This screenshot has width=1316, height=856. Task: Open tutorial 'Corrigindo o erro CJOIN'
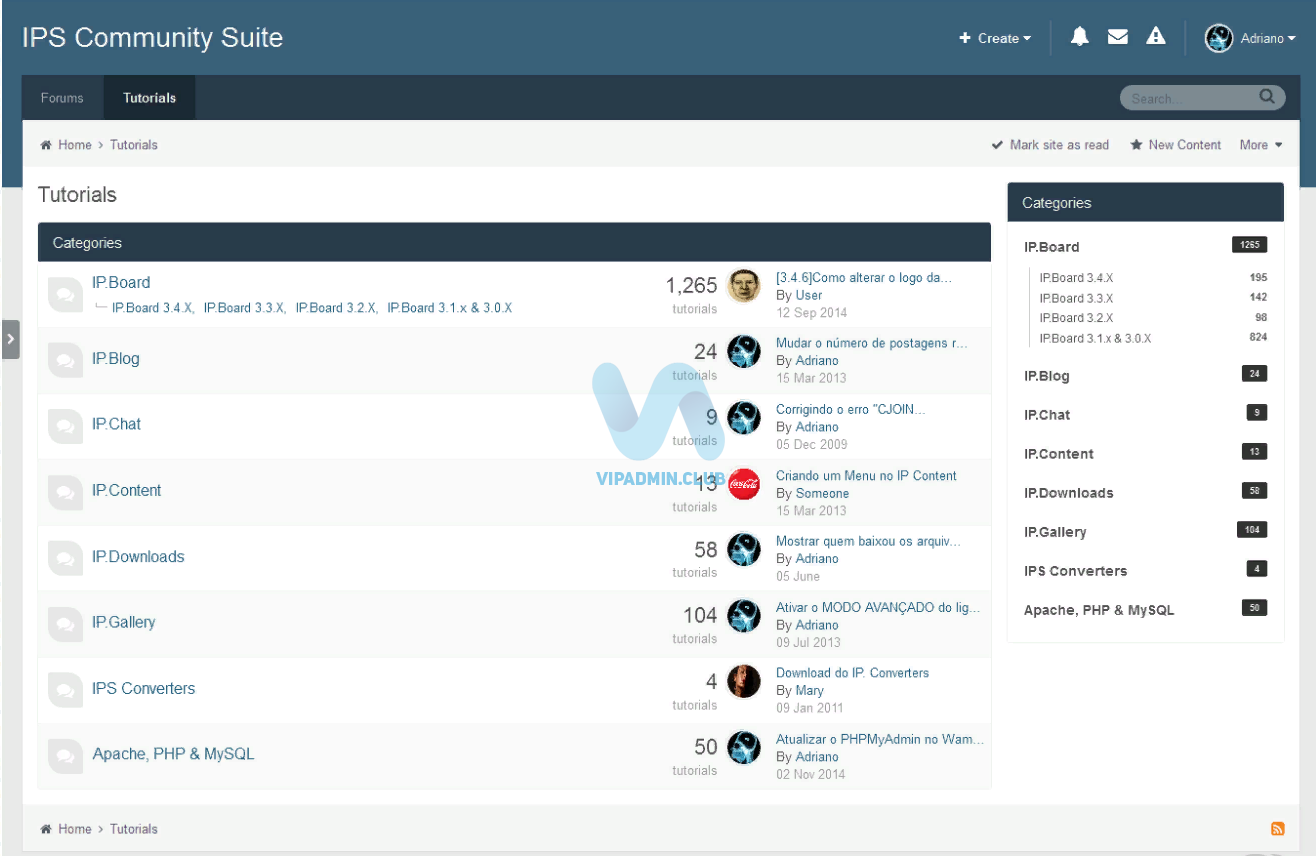tap(851, 409)
